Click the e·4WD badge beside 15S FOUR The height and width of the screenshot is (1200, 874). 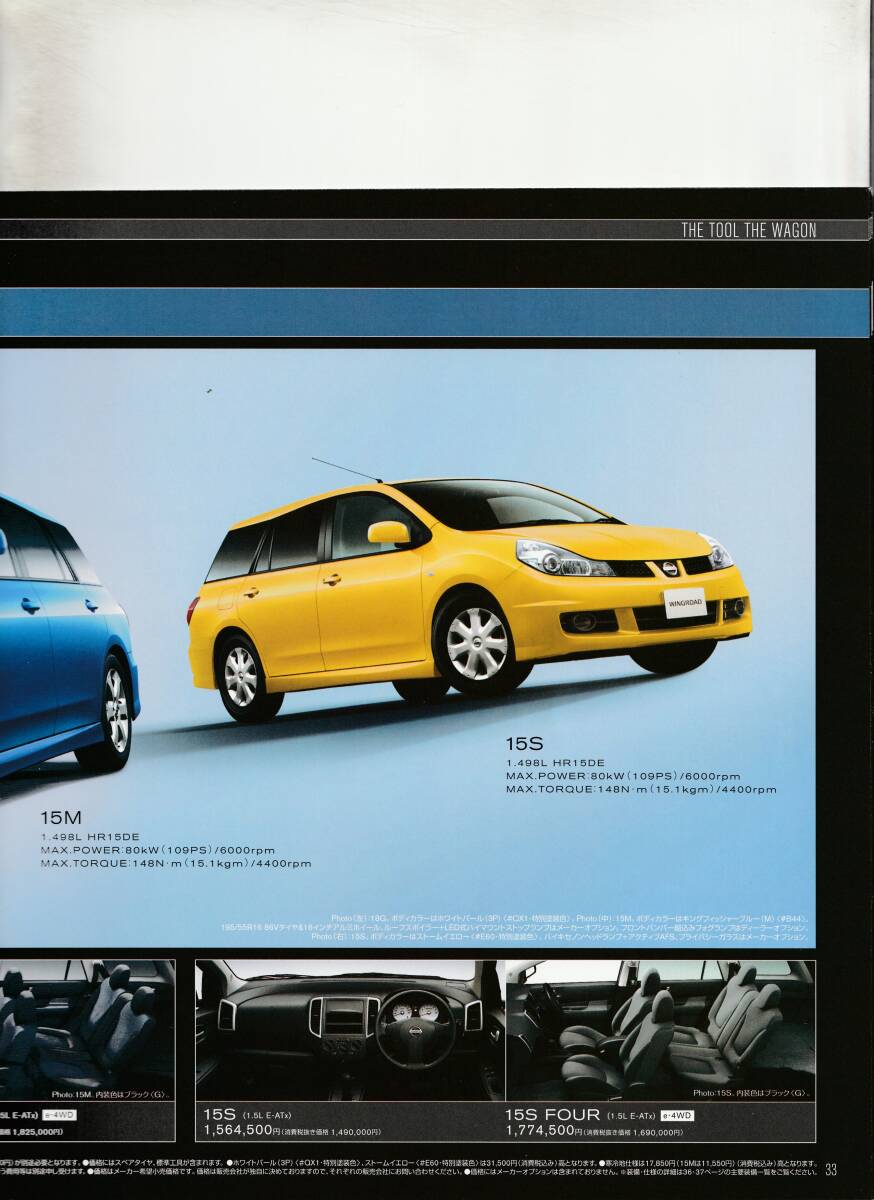(677, 1115)
